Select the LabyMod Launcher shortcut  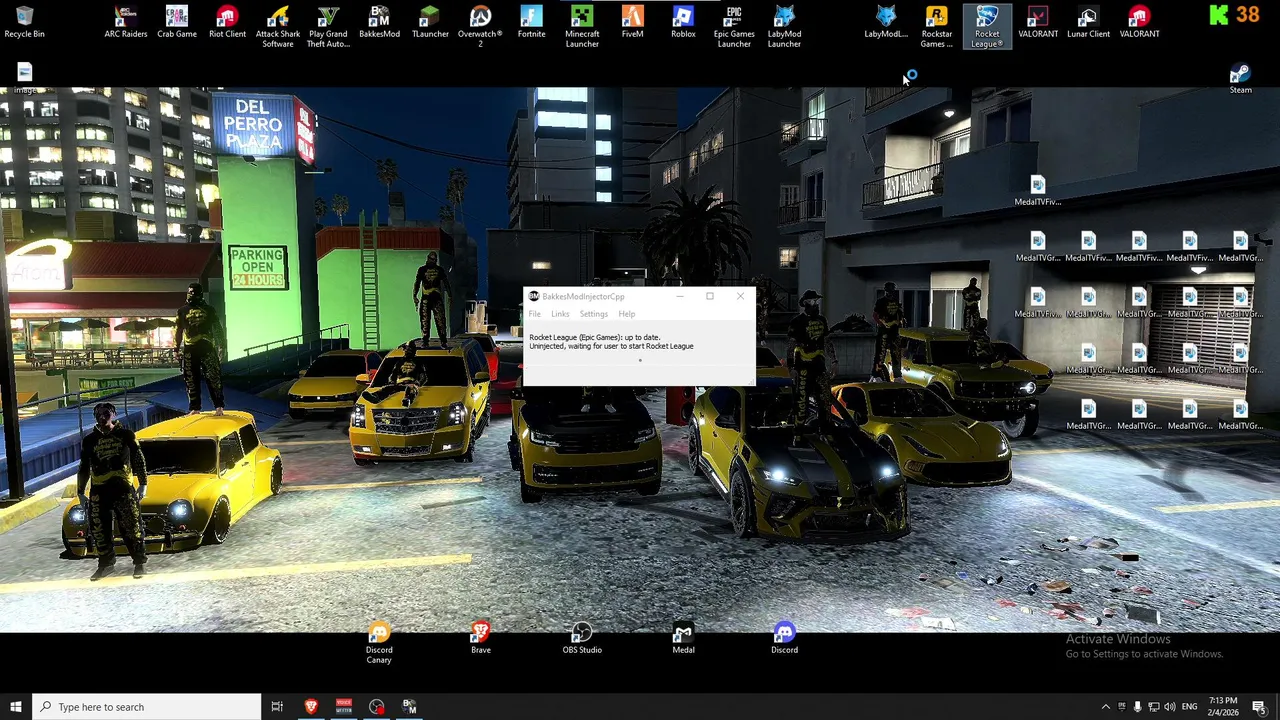pyautogui.click(x=784, y=27)
